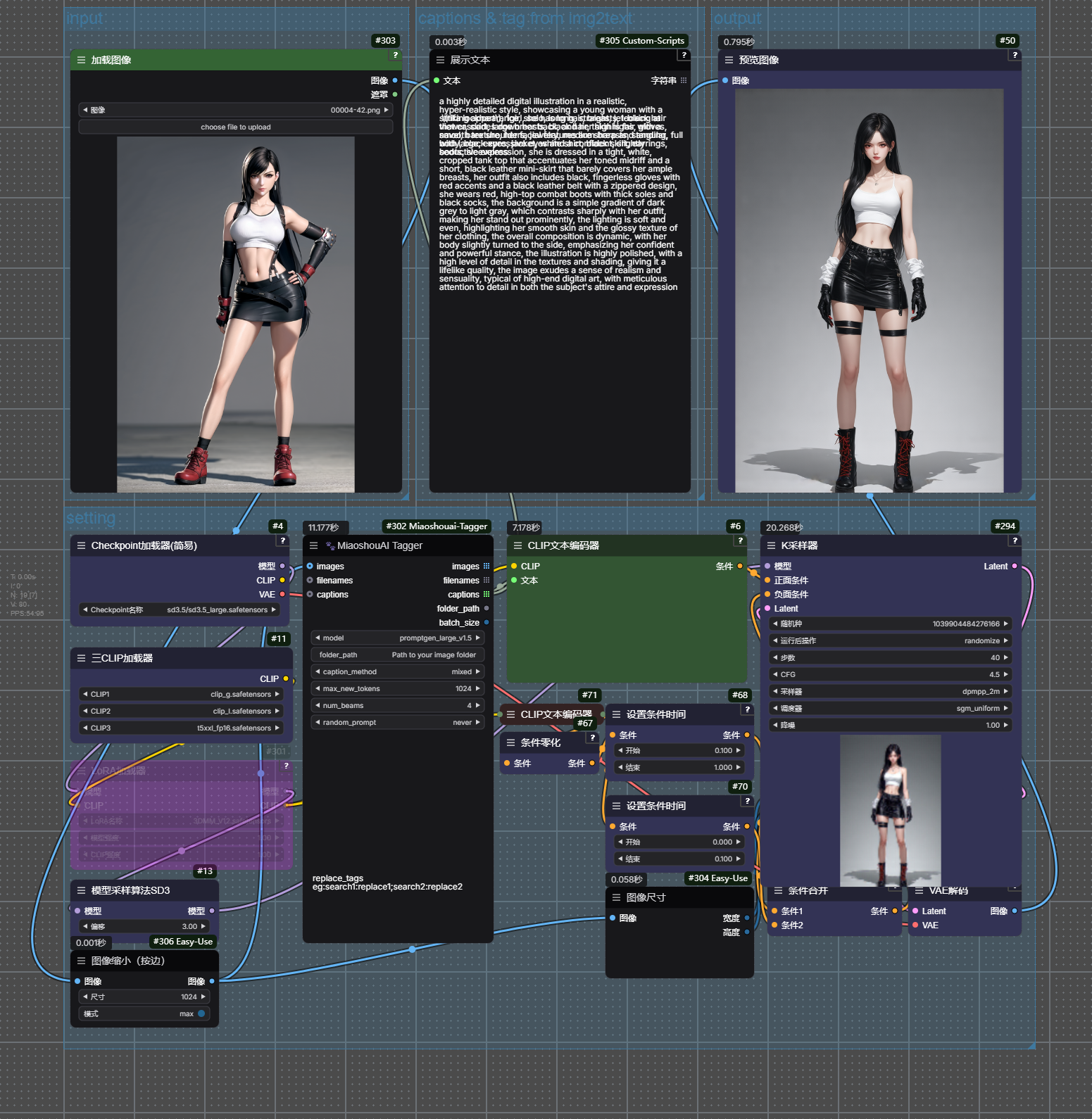This screenshot has height=1119, width=1092.
Task: Click the VAE output socket on Checkpoint加载器
Action: point(282,595)
